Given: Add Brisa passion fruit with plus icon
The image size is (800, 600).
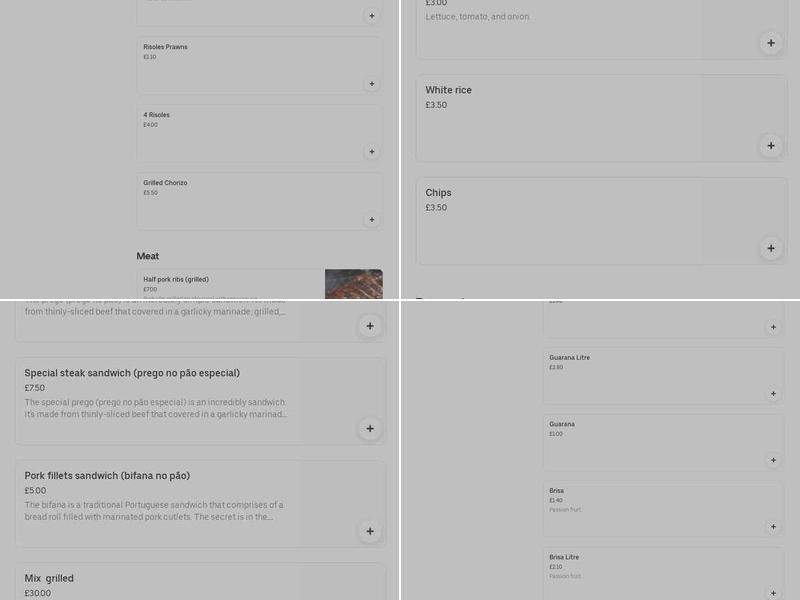Looking at the screenshot, I should (773, 527).
